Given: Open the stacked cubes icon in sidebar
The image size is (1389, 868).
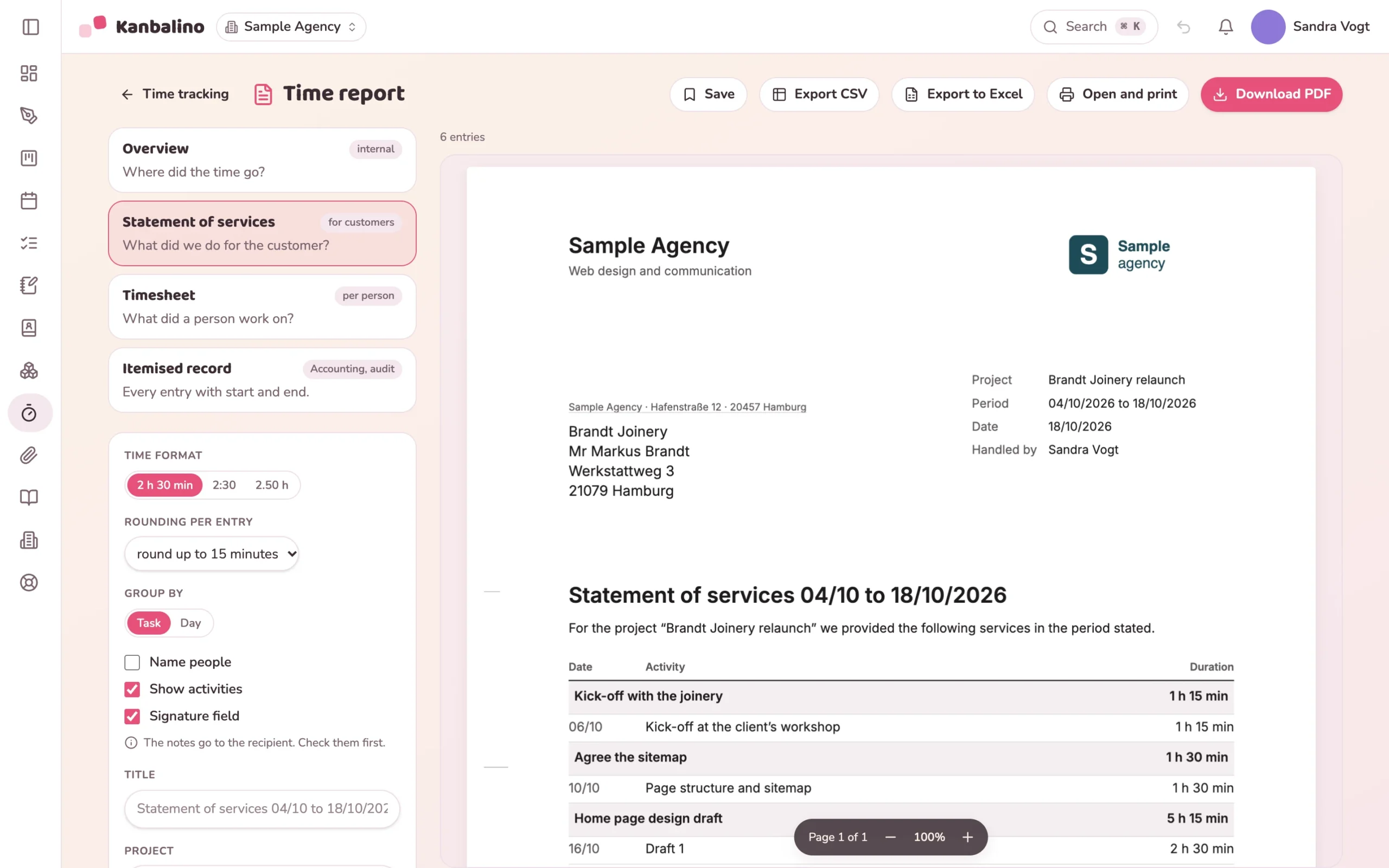Looking at the screenshot, I should click(29, 371).
